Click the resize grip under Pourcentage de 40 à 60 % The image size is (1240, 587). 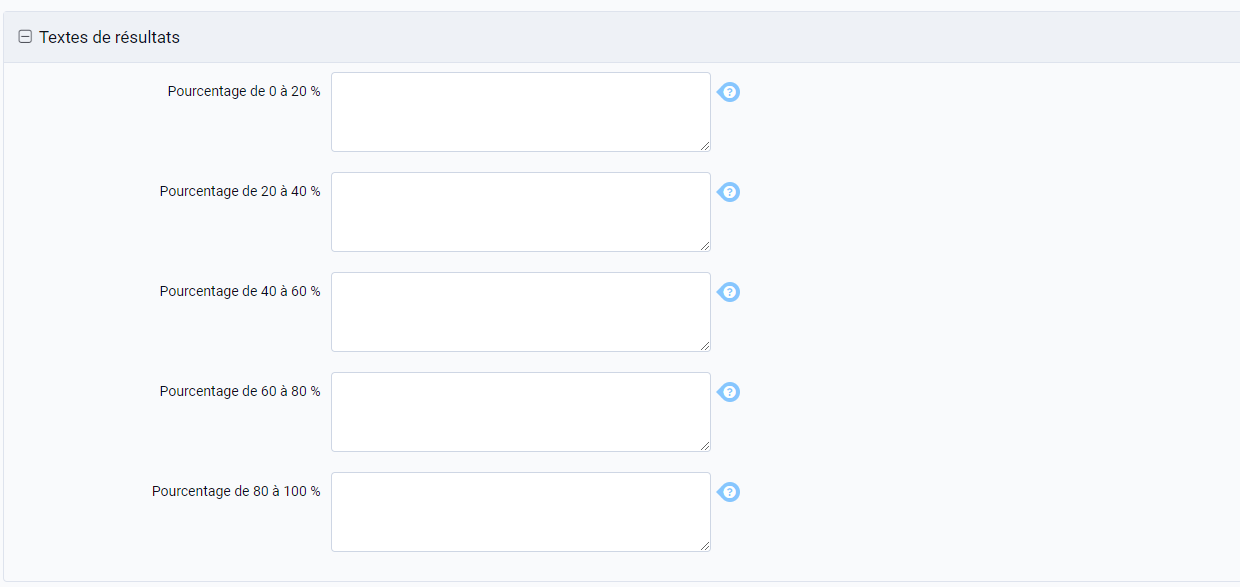click(705, 346)
